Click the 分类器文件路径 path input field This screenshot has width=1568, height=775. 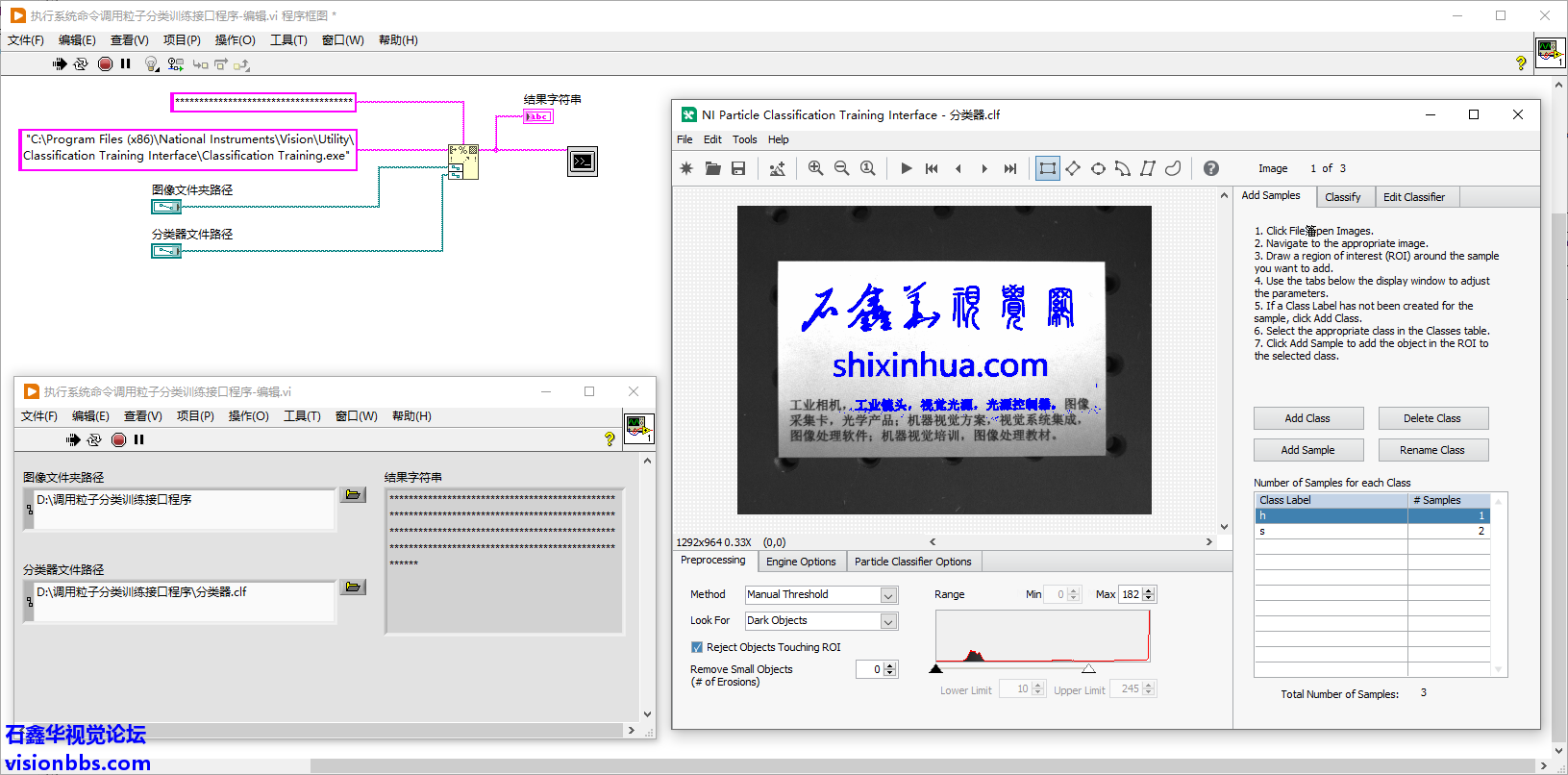pyautogui.click(x=184, y=601)
